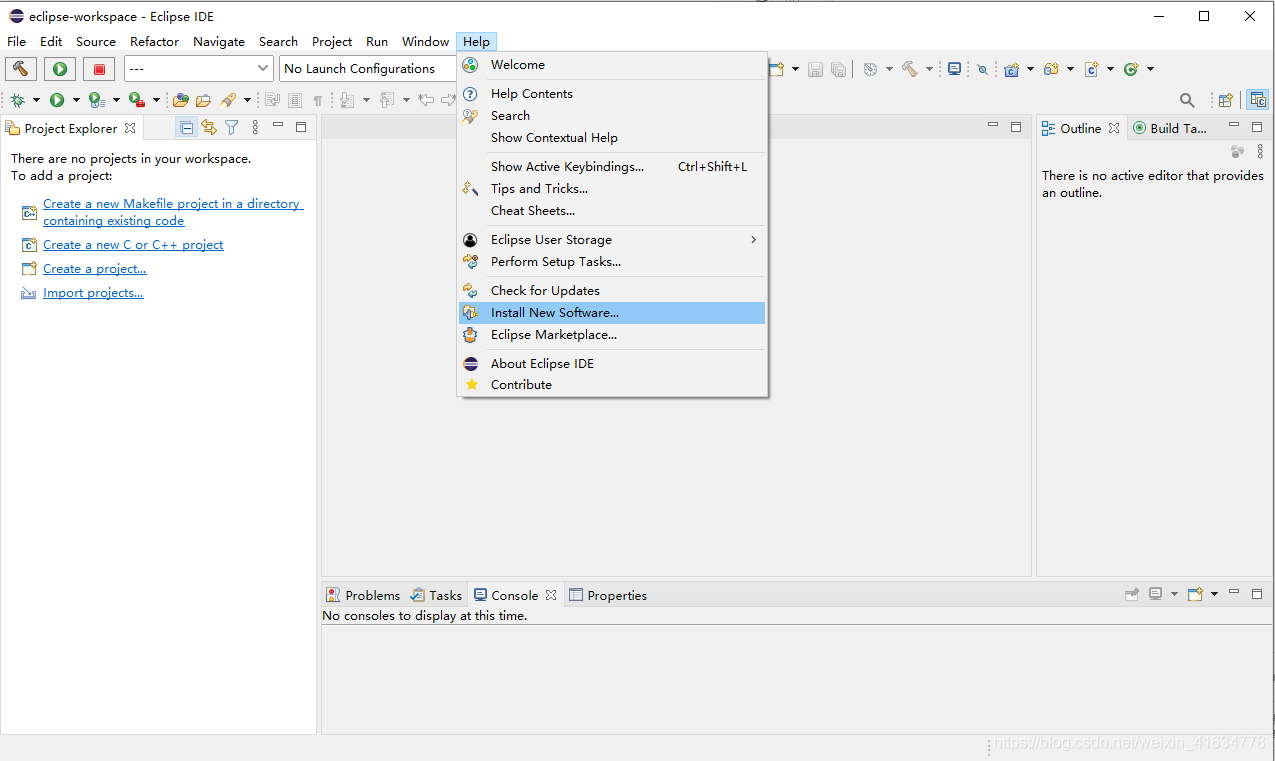Click the Collapse All icon in Project Explorer

(186, 127)
